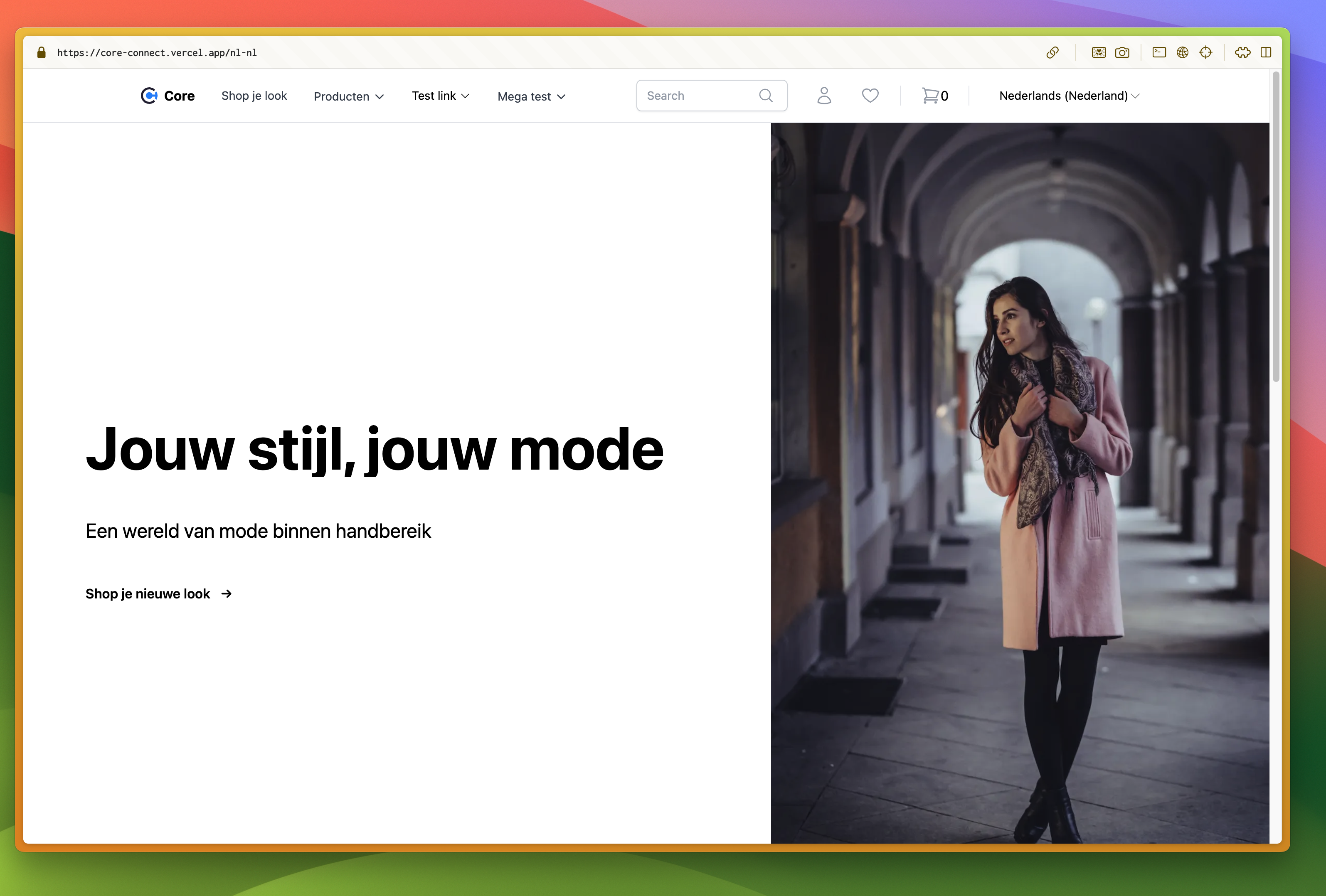Click the flower image capture icon

[x=1098, y=52]
